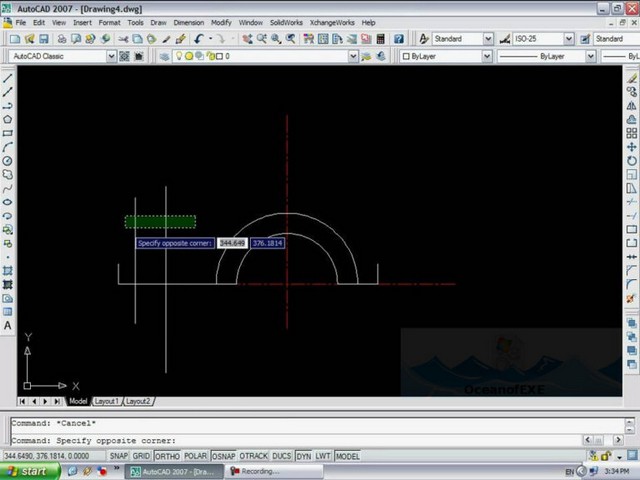Screen dimensions: 640x480
Task: Click the Move modify tool
Action: [631, 147]
